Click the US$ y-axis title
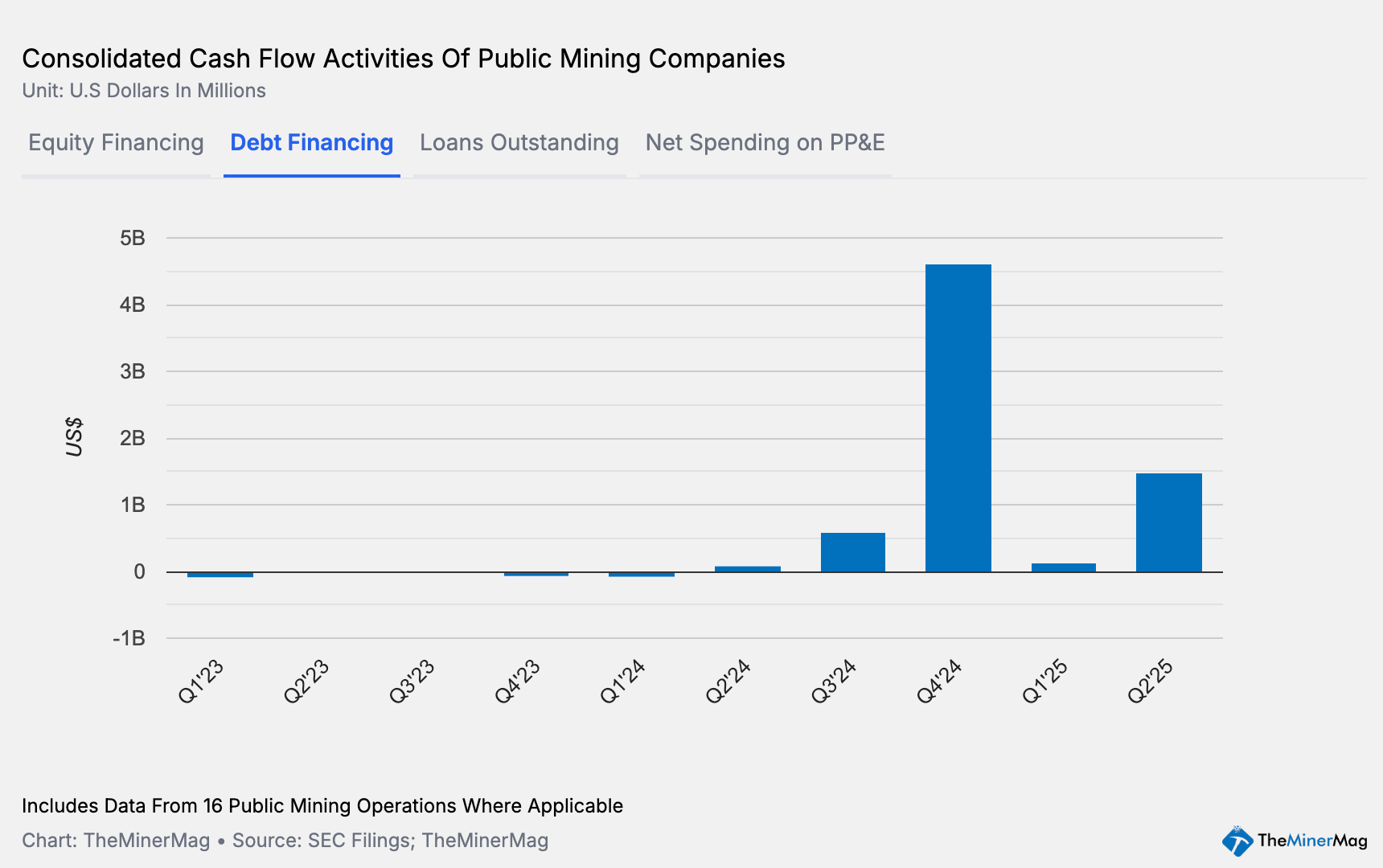Screen dimensions: 1383x868 (74, 437)
